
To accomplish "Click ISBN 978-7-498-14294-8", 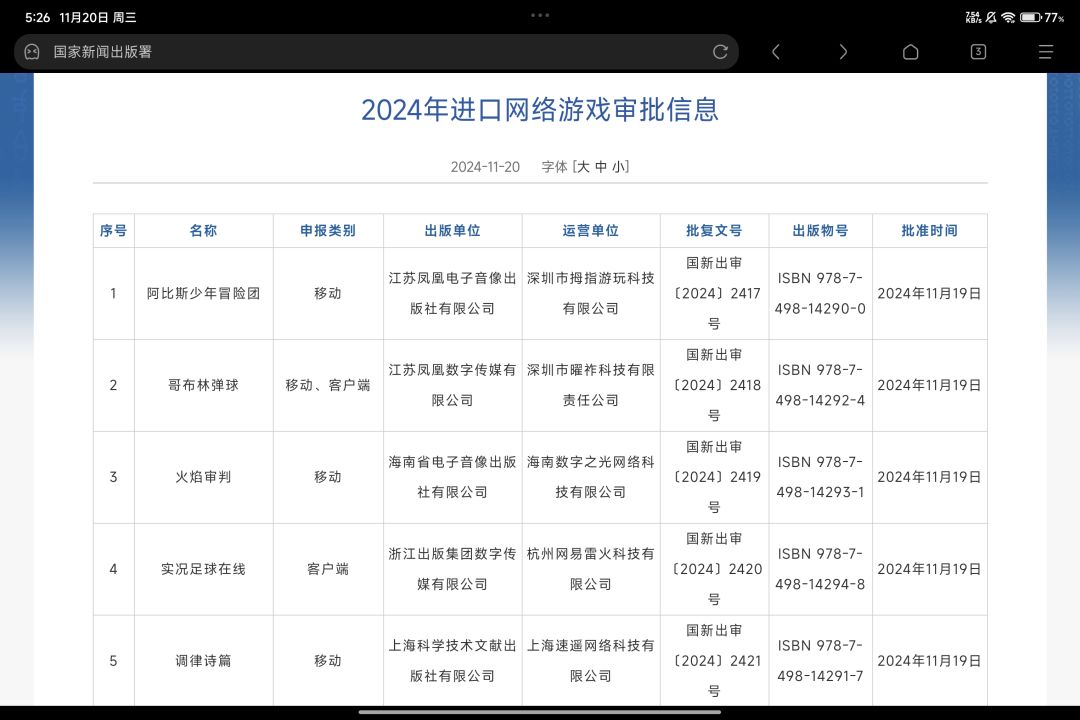I will [x=820, y=569].
